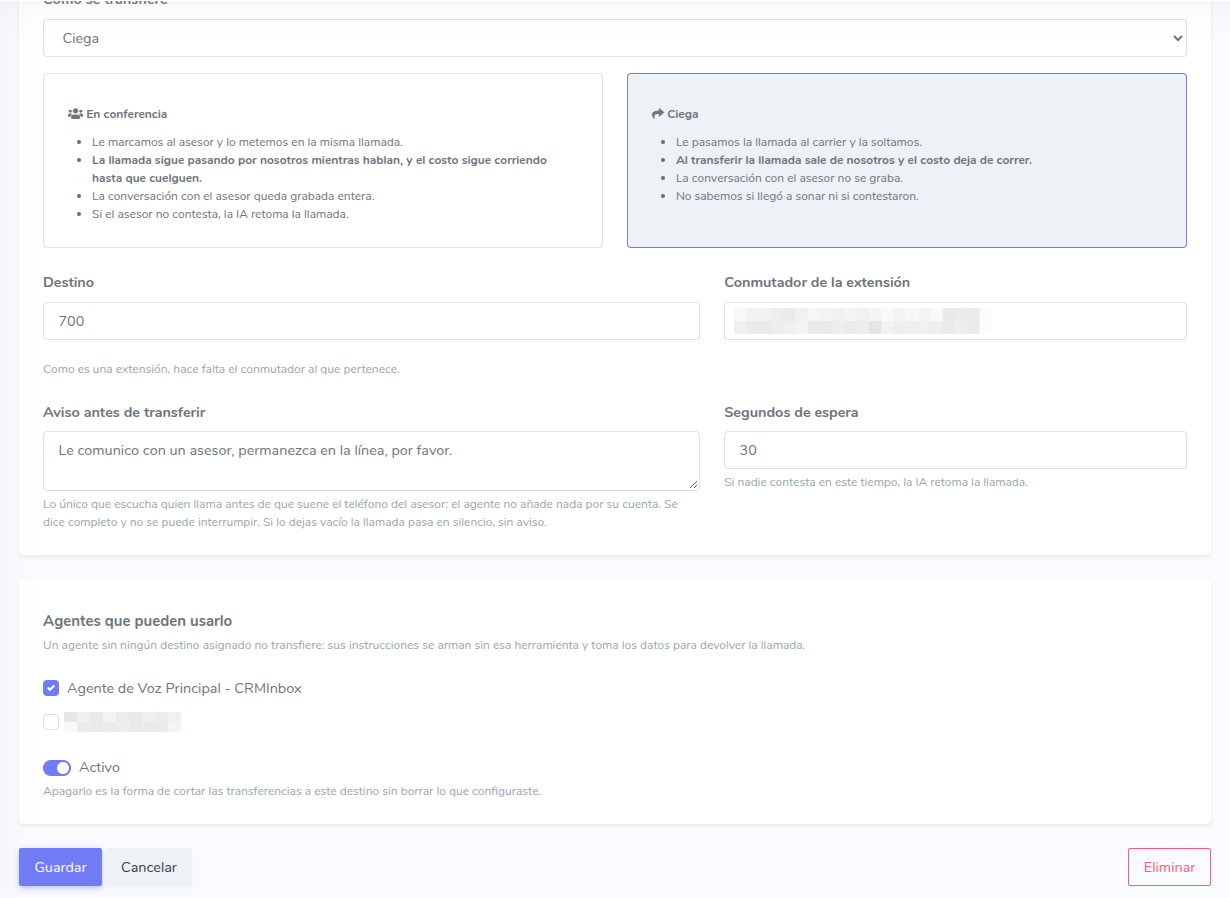1230x898 pixels.
Task: Click "Le pasamos la llamada al carrier y la soltamos."
Action: (x=799, y=142)
